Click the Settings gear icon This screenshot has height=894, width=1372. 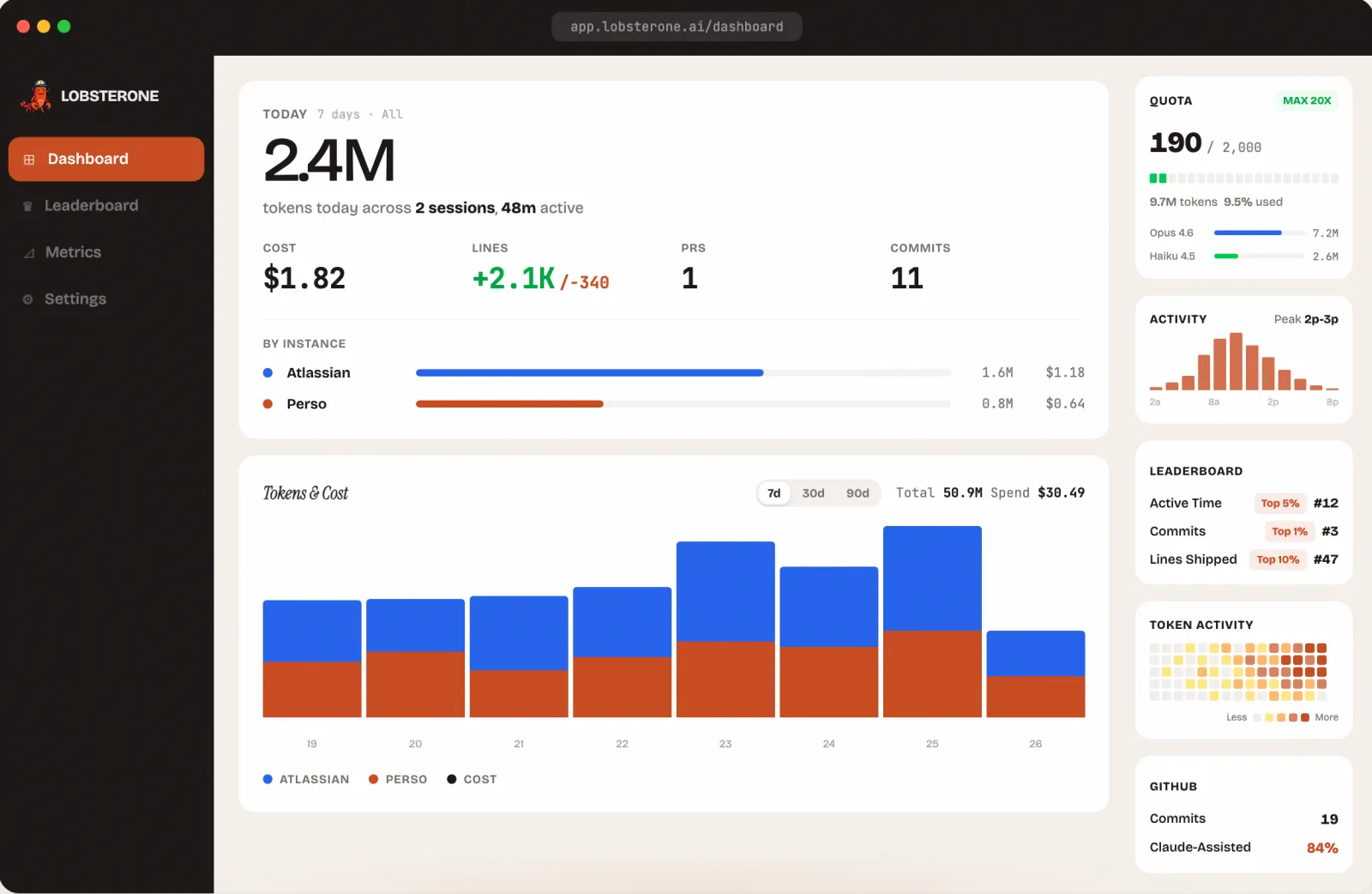27,299
